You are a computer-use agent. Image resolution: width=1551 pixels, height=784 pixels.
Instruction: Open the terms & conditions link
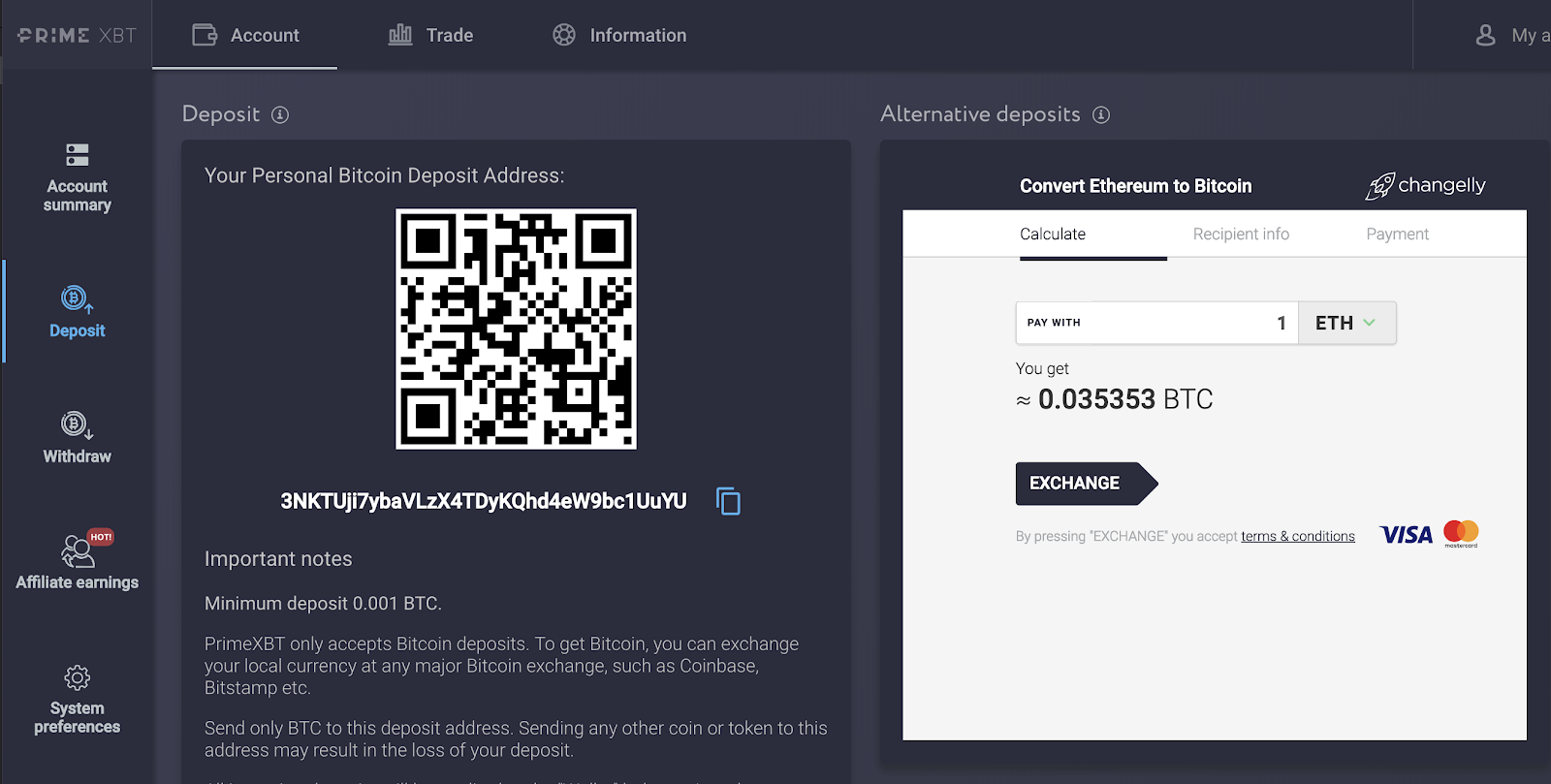1298,536
